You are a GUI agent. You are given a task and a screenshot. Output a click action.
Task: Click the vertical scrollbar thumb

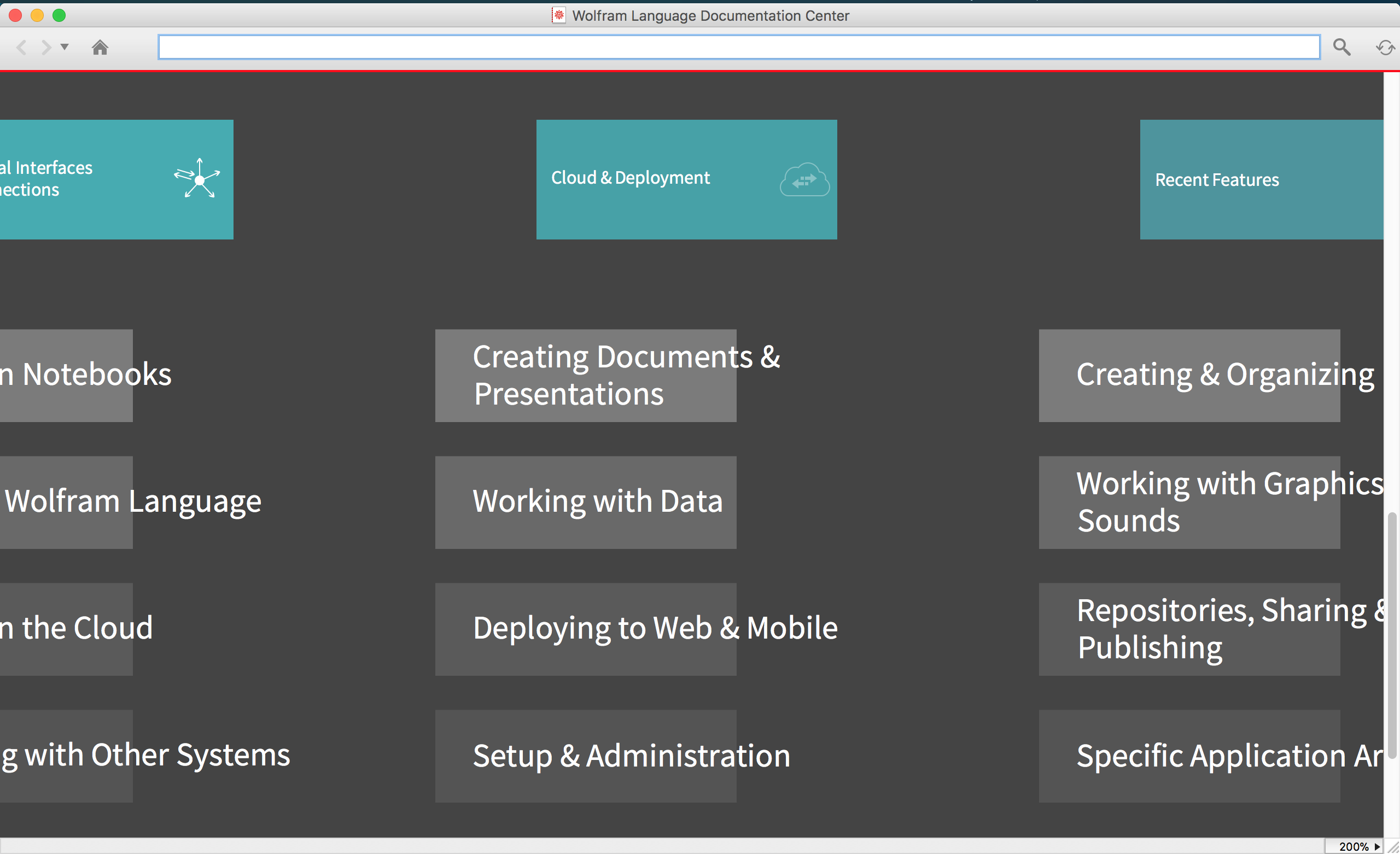(x=1391, y=635)
